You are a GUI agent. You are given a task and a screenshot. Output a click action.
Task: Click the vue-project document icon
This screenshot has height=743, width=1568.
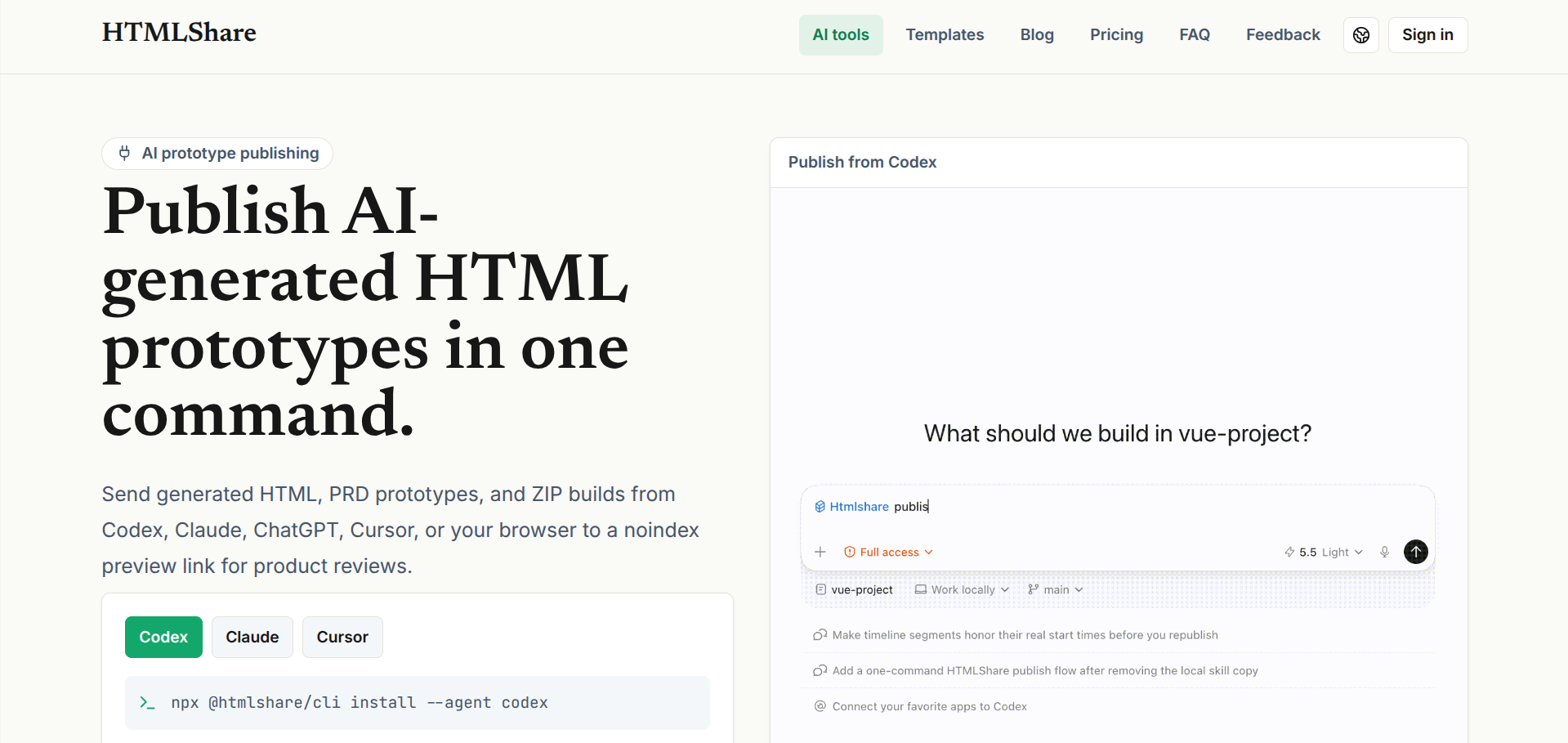tap(821, 589)
